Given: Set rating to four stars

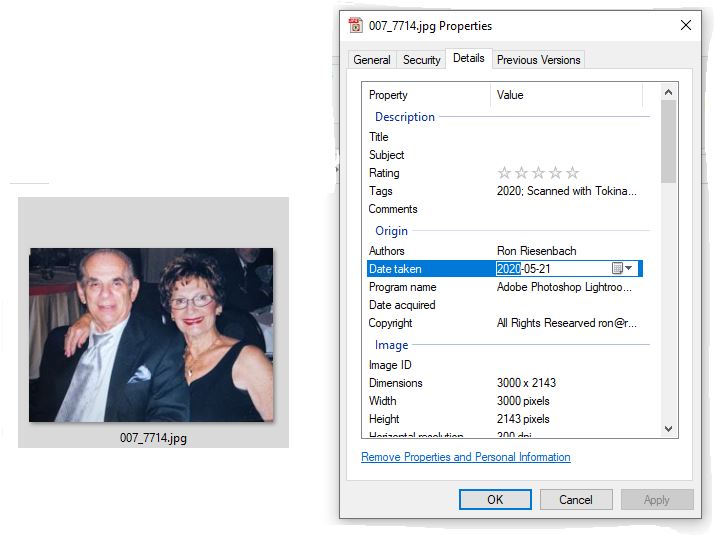Looking at the screenshot, I should tap(555, 173).
